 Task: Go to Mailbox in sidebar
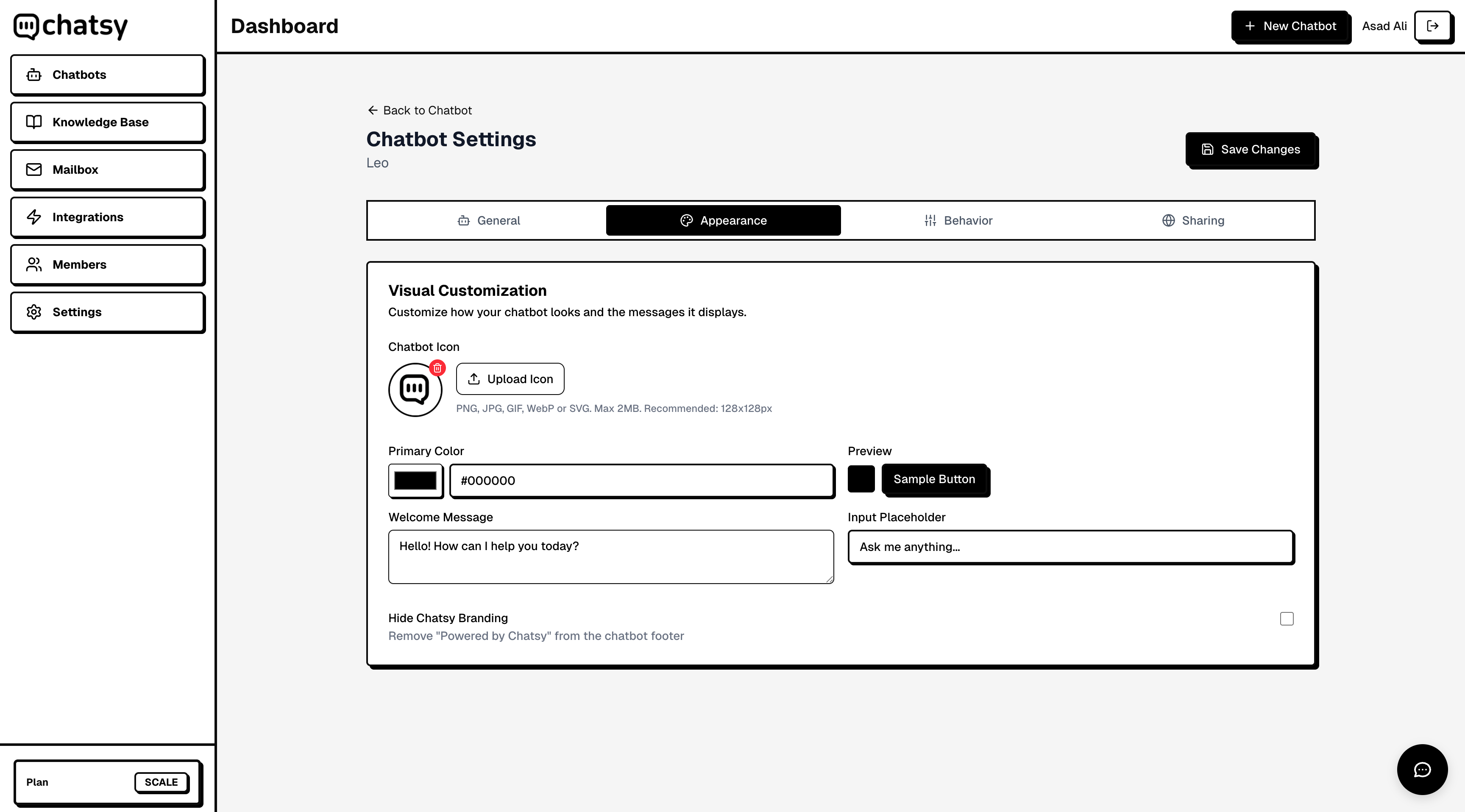tap(108, 170)
